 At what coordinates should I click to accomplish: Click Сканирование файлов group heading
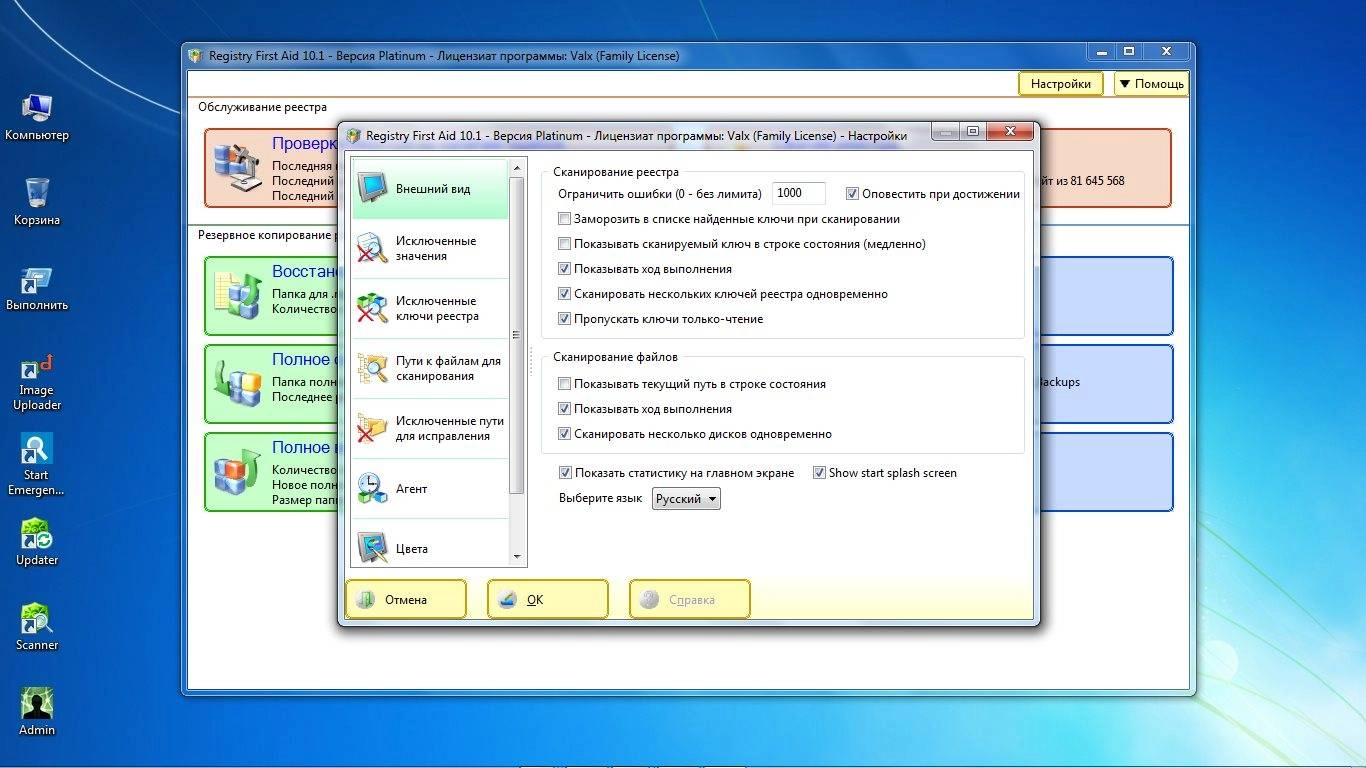615,357
